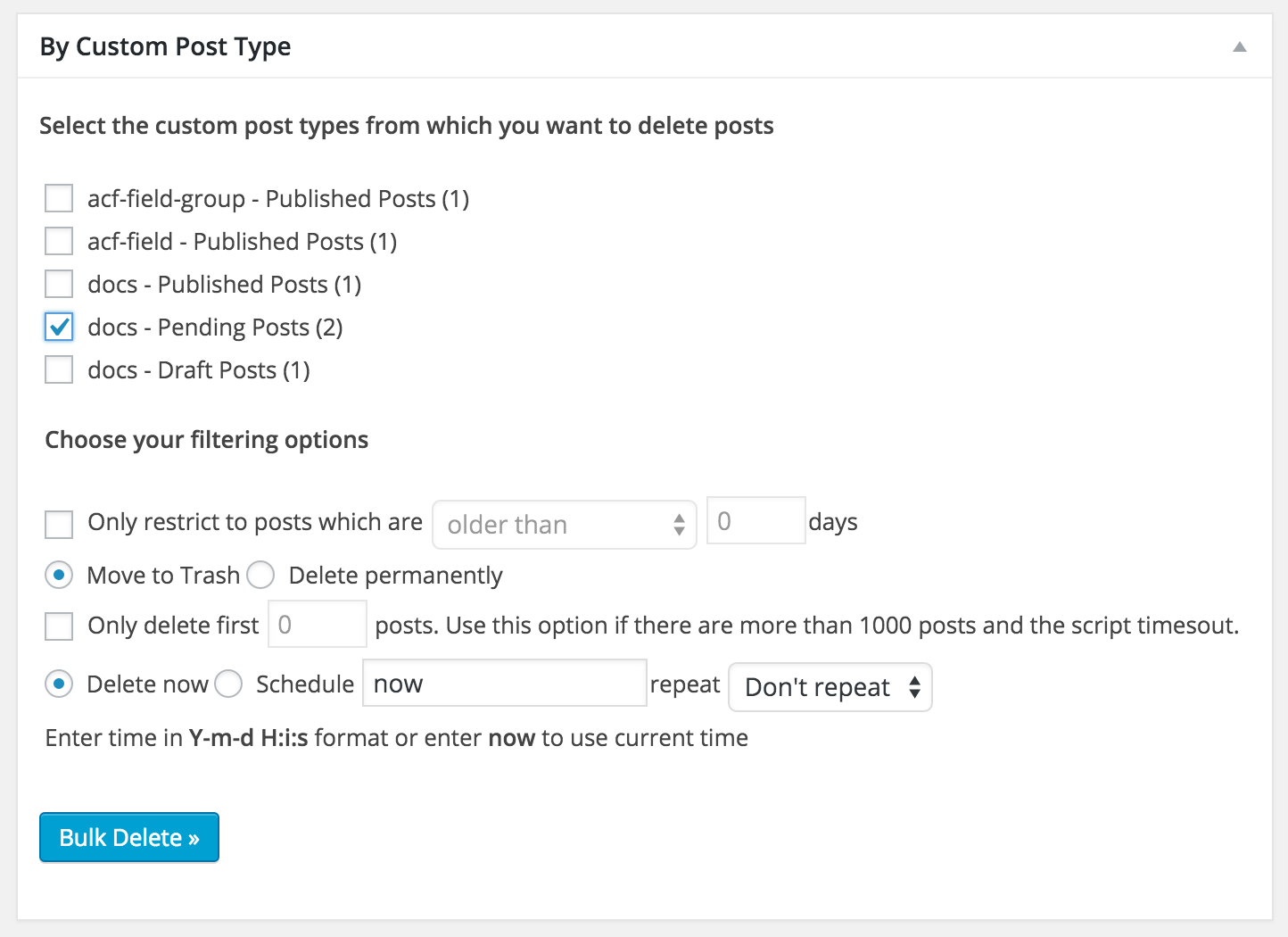1288x937 pixels.
Task: Click the post count limit input field
Action: [x=317, y=625]
